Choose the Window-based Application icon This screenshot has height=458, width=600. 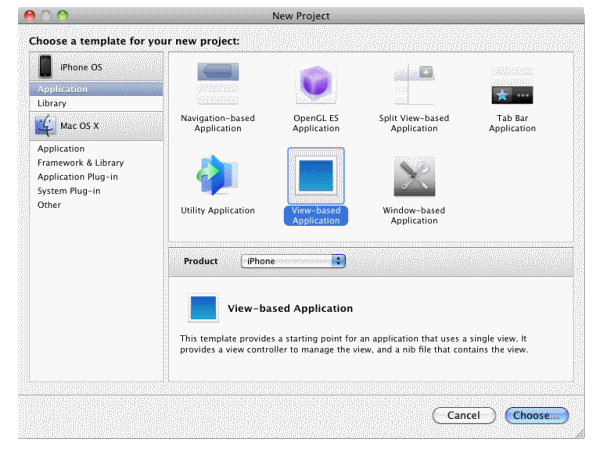414,176
